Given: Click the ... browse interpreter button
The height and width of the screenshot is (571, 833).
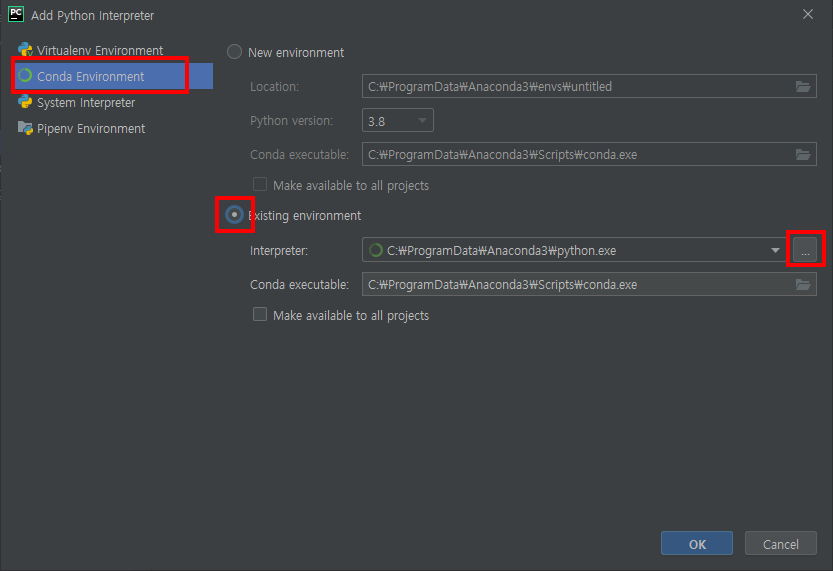Looking at the screenshot, I should [805, 250].
